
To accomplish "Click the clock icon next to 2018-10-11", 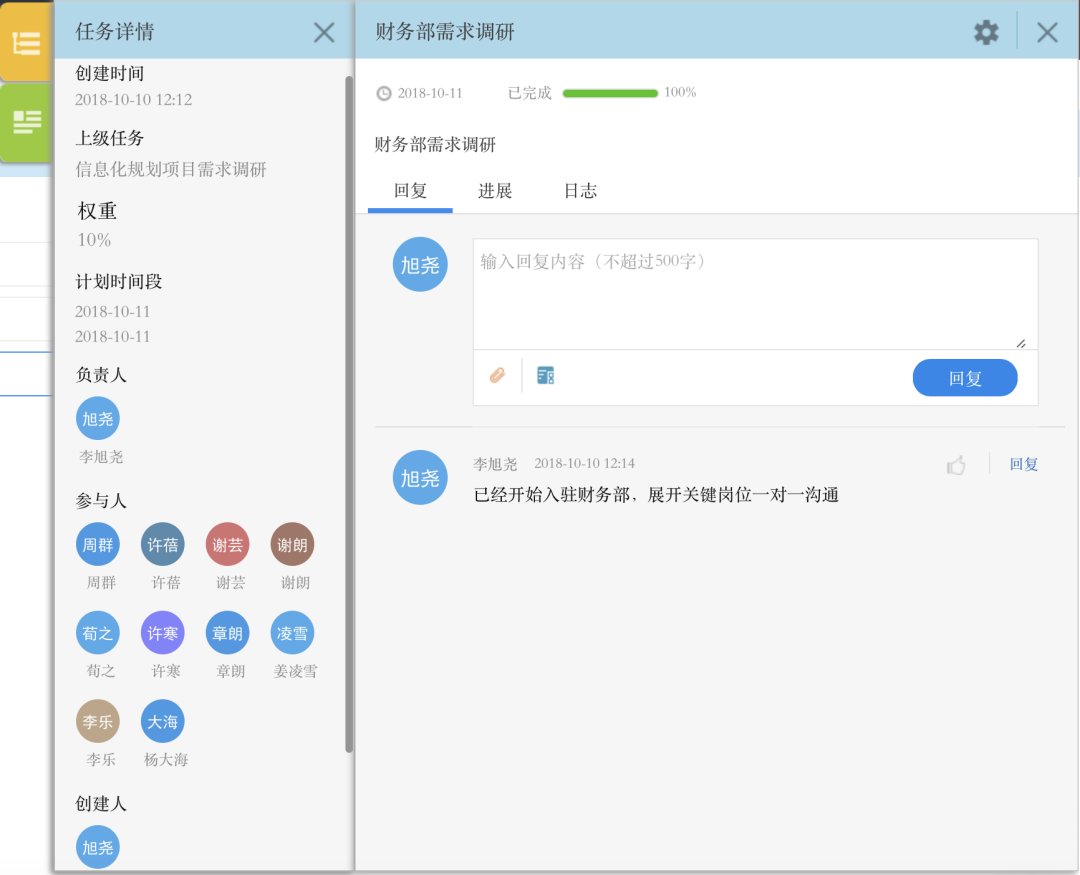I will [x=385, y=92].
